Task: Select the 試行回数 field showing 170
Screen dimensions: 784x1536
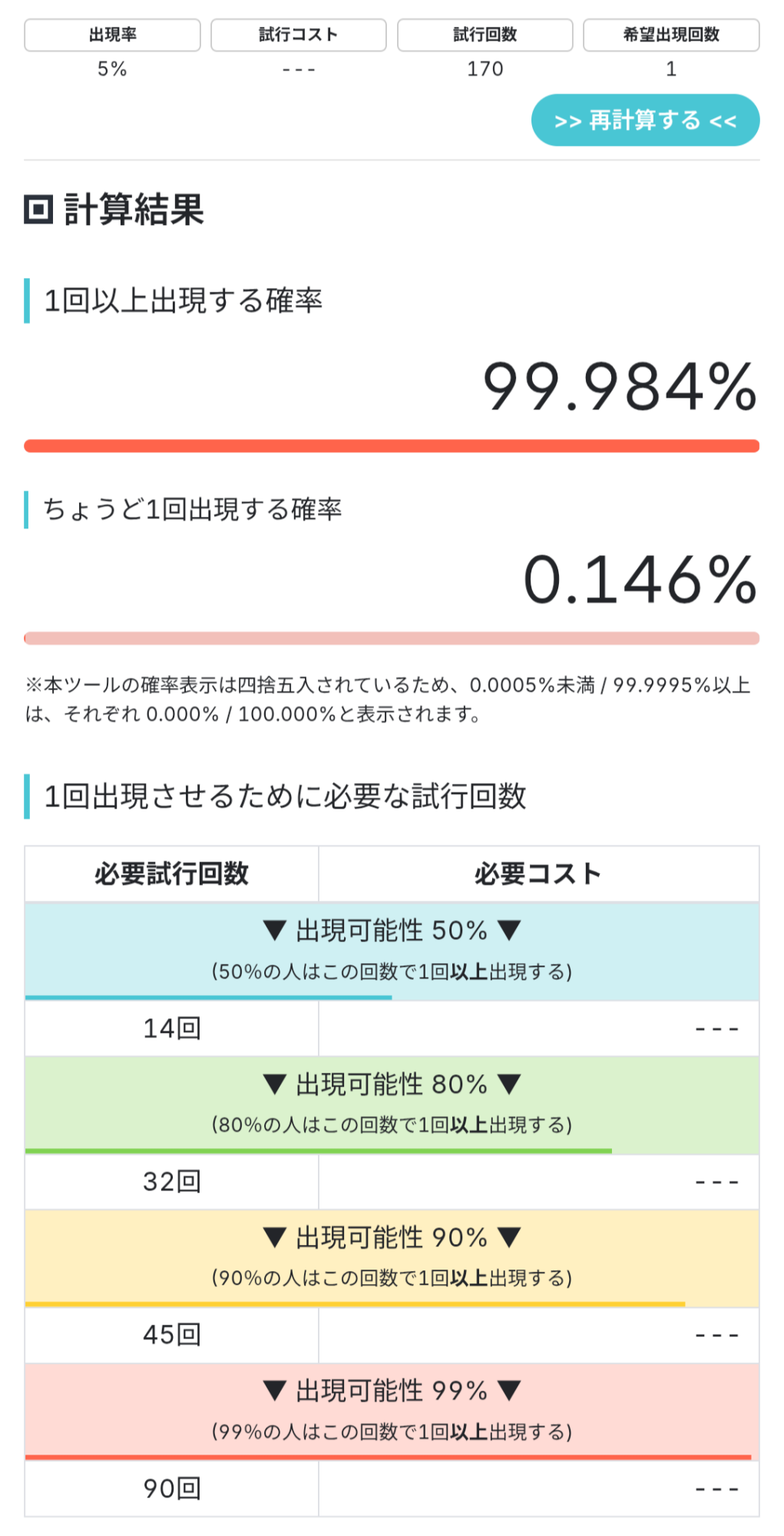Action: (x=485, y=68)
